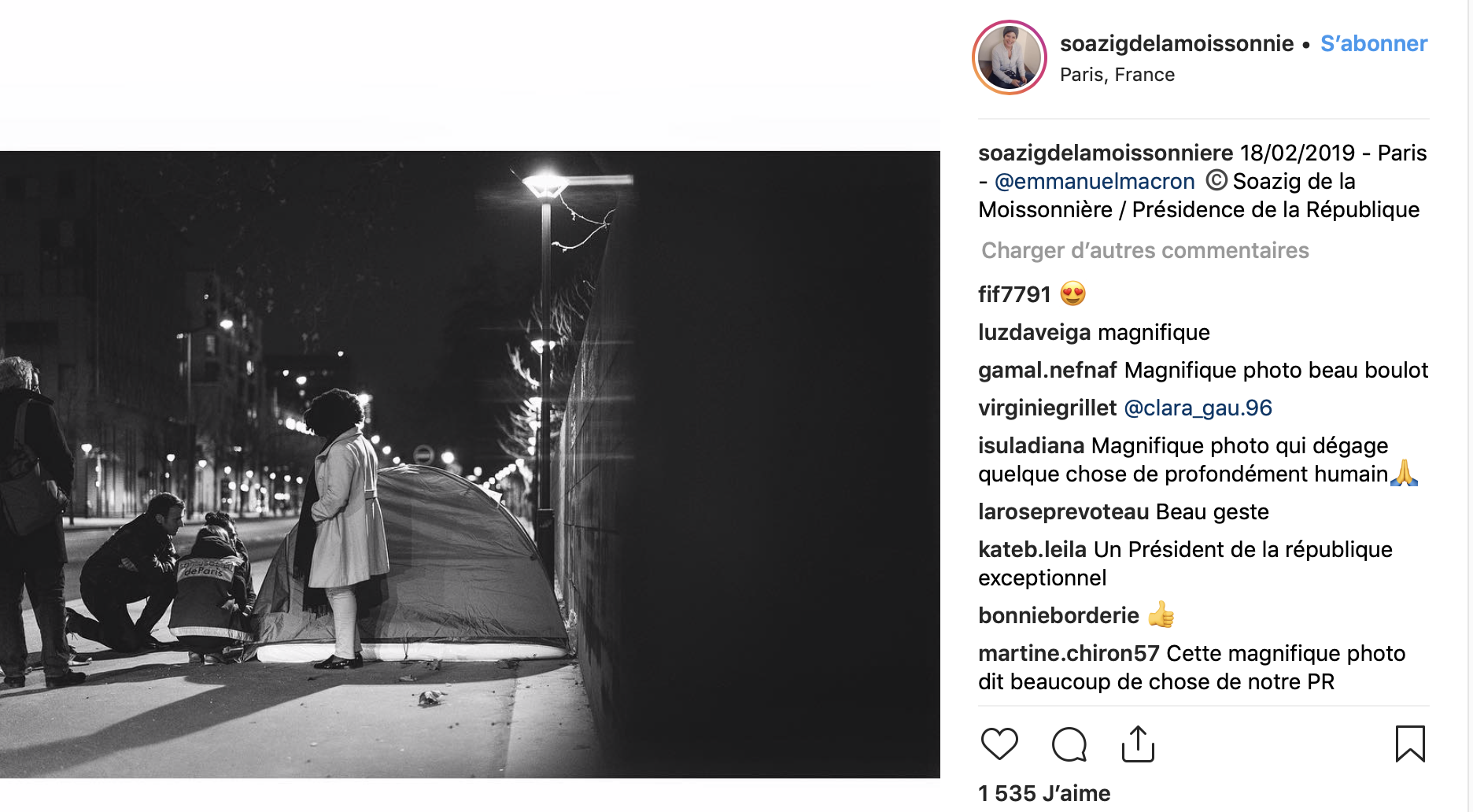Screen dimensions: 1473x812
Task: Share the post via share icon
Action: click(x=1138, y=744)
